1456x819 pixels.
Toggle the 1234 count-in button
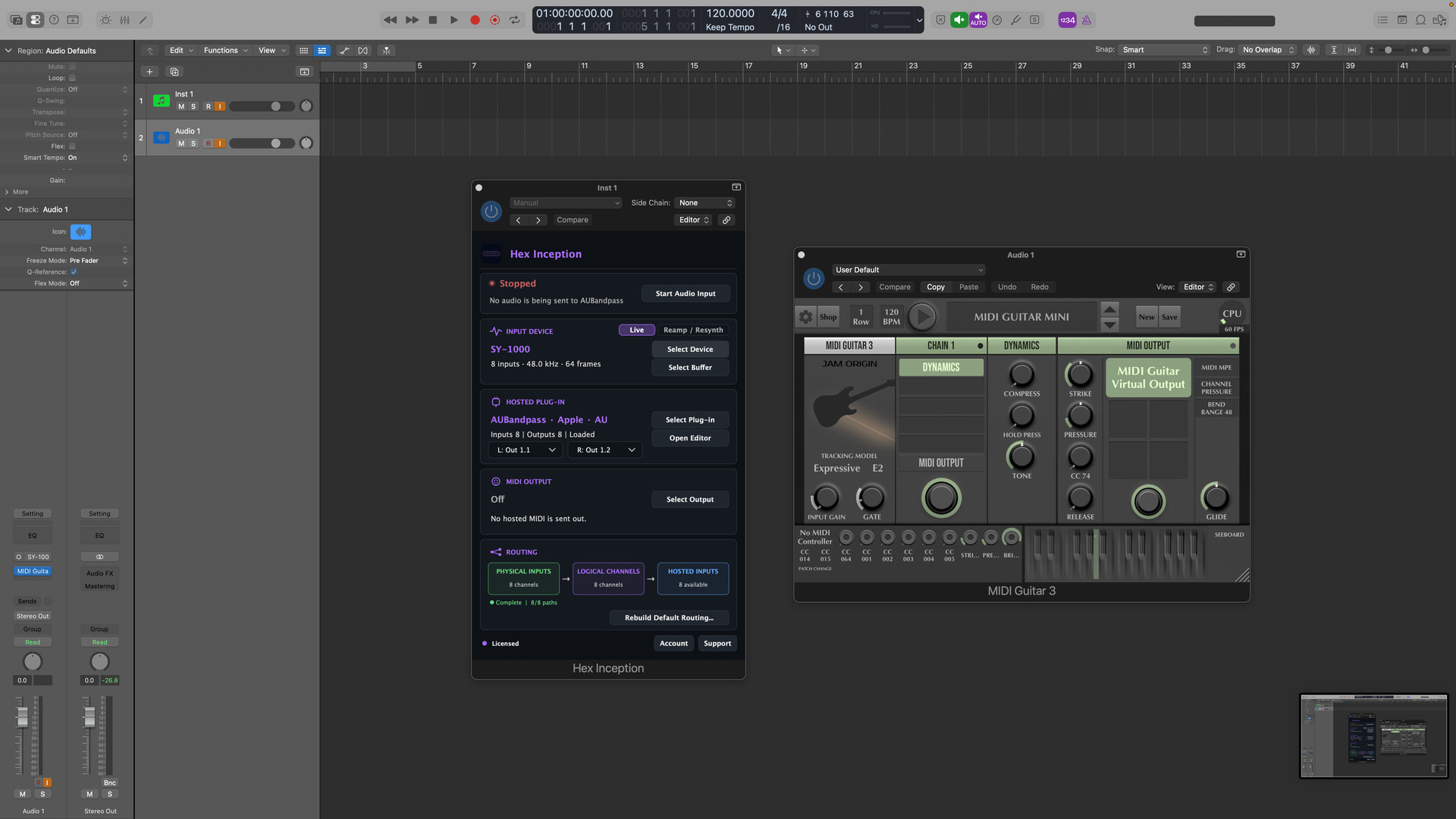pyautogui.click(x=1067, y=20)
